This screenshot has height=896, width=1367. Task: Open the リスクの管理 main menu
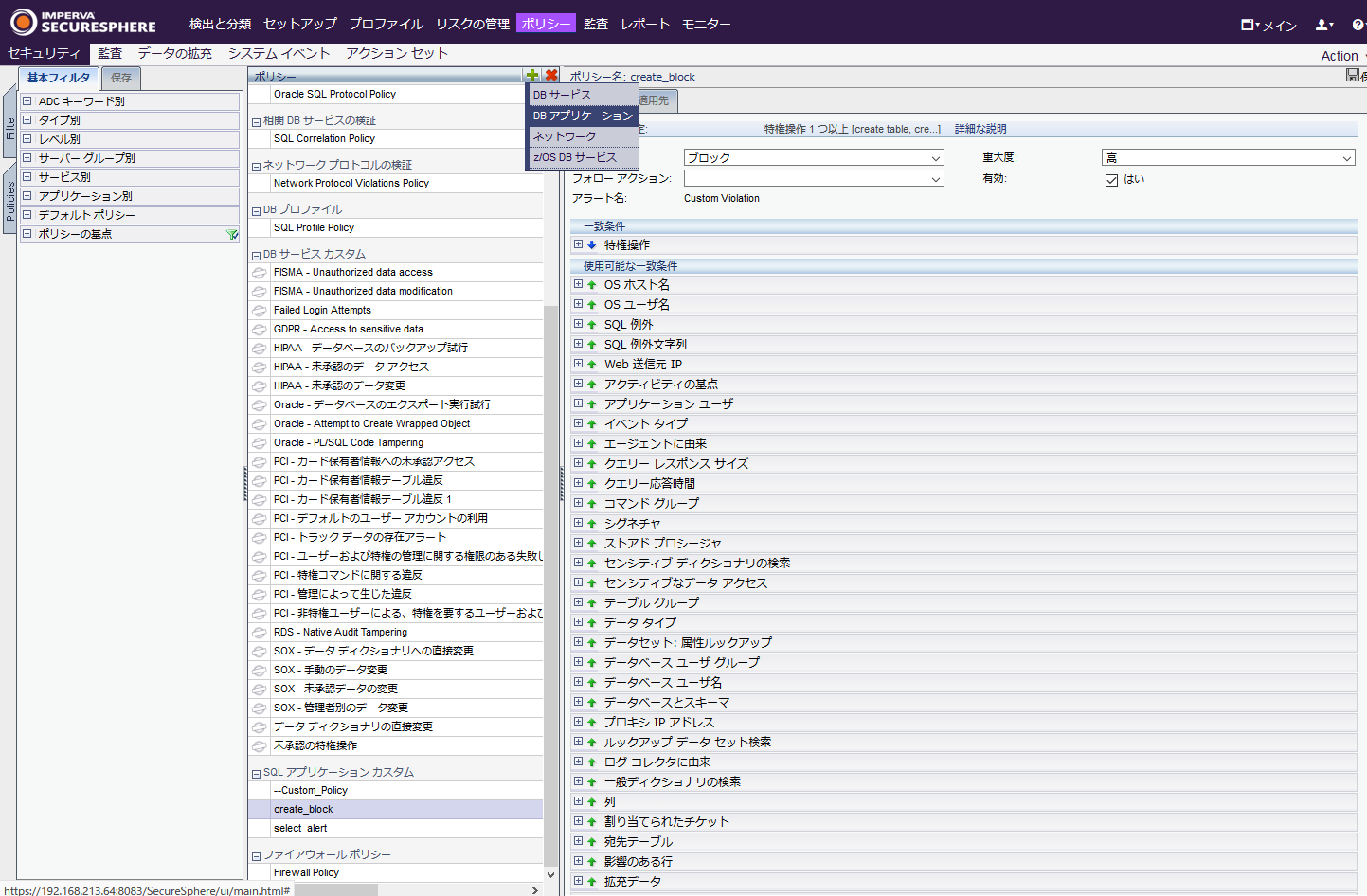coord(473,24)
